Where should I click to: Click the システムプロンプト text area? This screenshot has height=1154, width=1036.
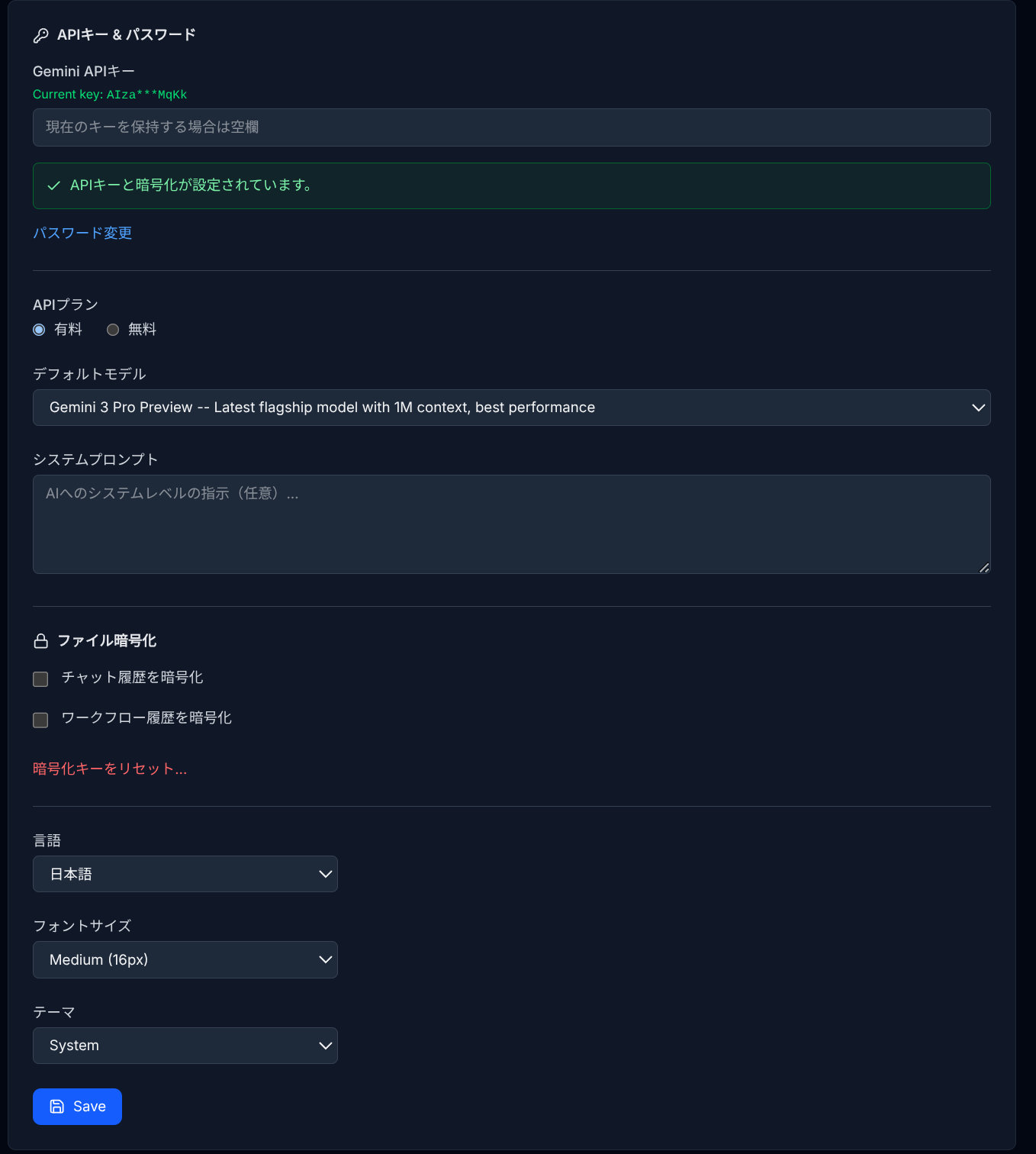[x=511, y=524]
